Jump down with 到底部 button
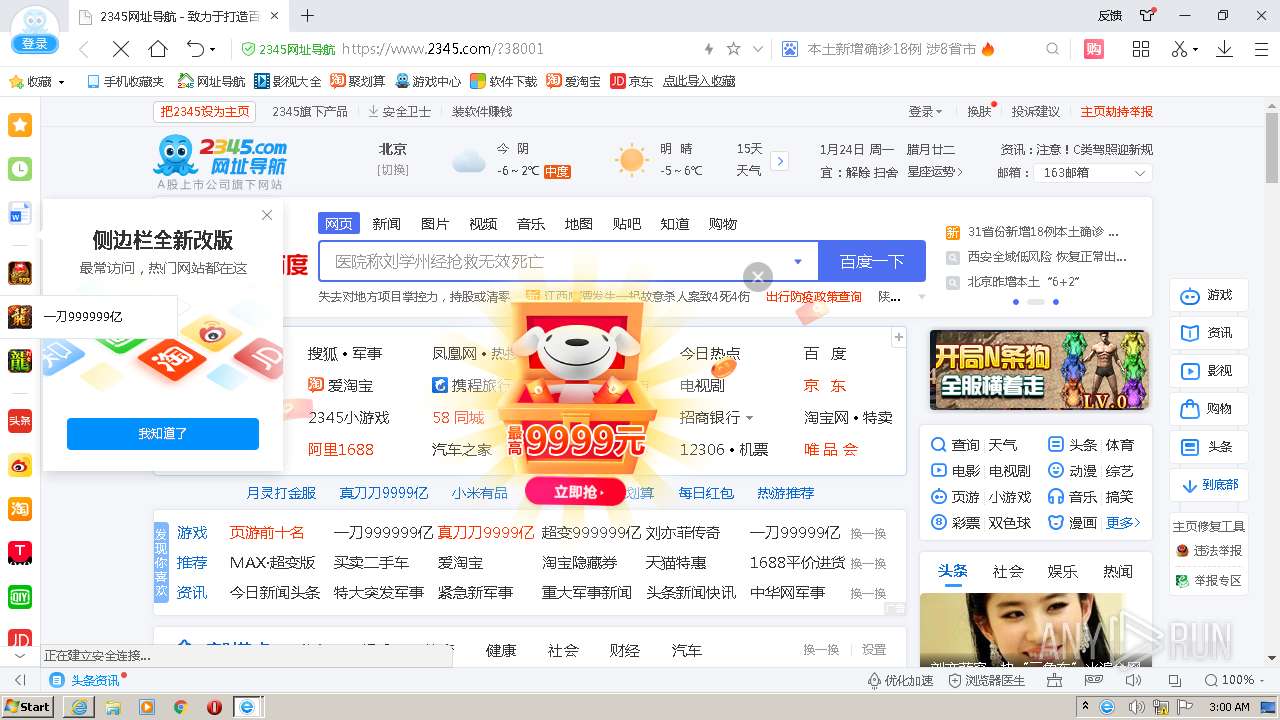Screen dimensions: 1280x720 coord(1209,485)
